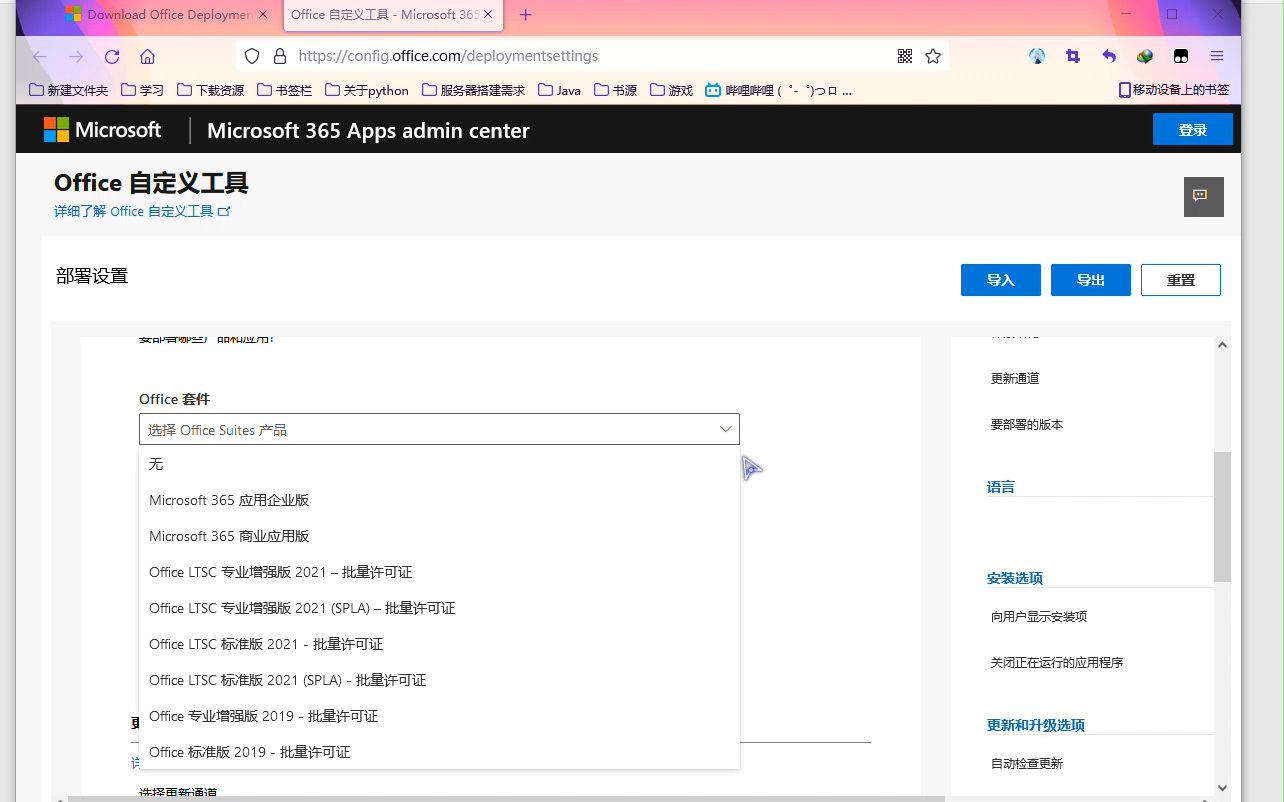1284x802 pixels.
Task: Click the globe avatar extension icon
Action: [1037, 56]
